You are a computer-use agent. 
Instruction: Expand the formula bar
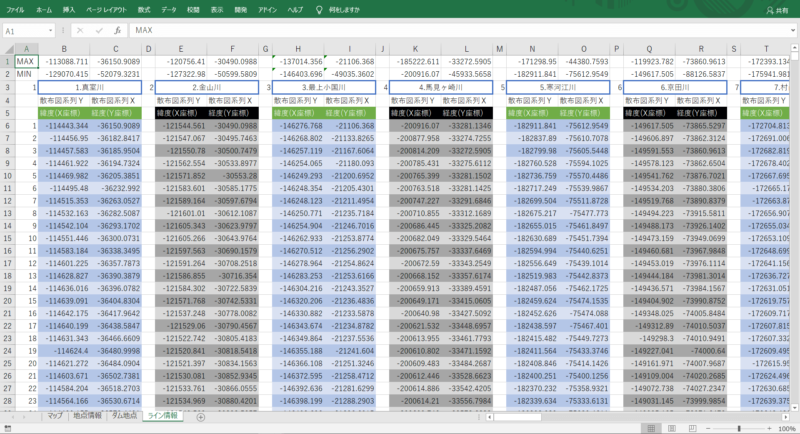click(791, 31)
